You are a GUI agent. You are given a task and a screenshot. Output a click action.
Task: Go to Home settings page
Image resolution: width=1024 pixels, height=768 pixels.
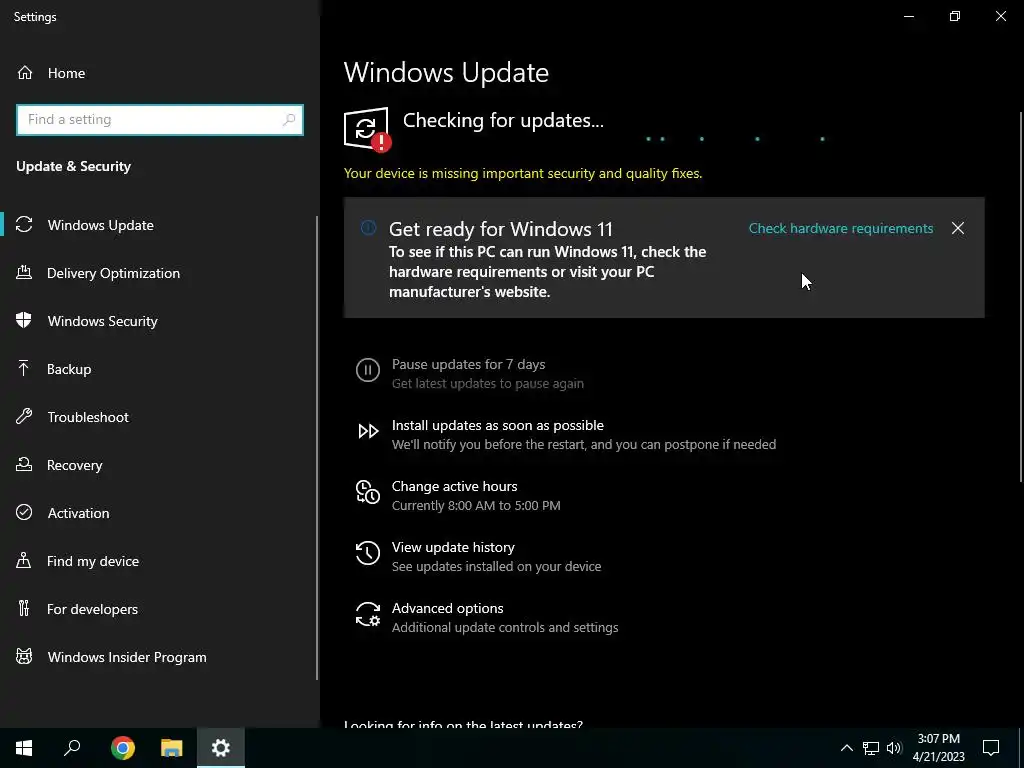pyautogui.click(x=159, y=72)
